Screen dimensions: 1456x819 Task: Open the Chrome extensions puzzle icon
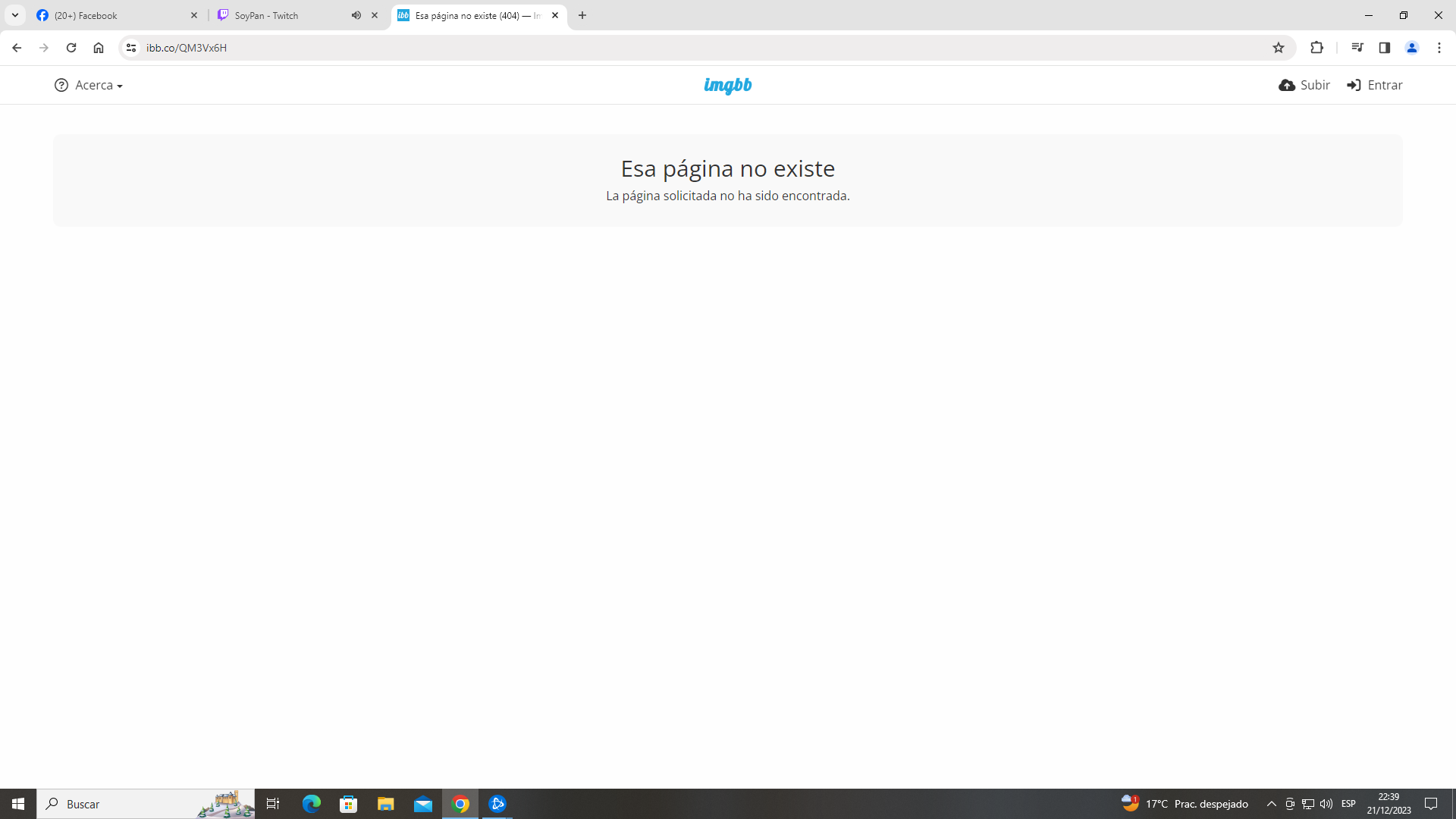click(1317, 48)
